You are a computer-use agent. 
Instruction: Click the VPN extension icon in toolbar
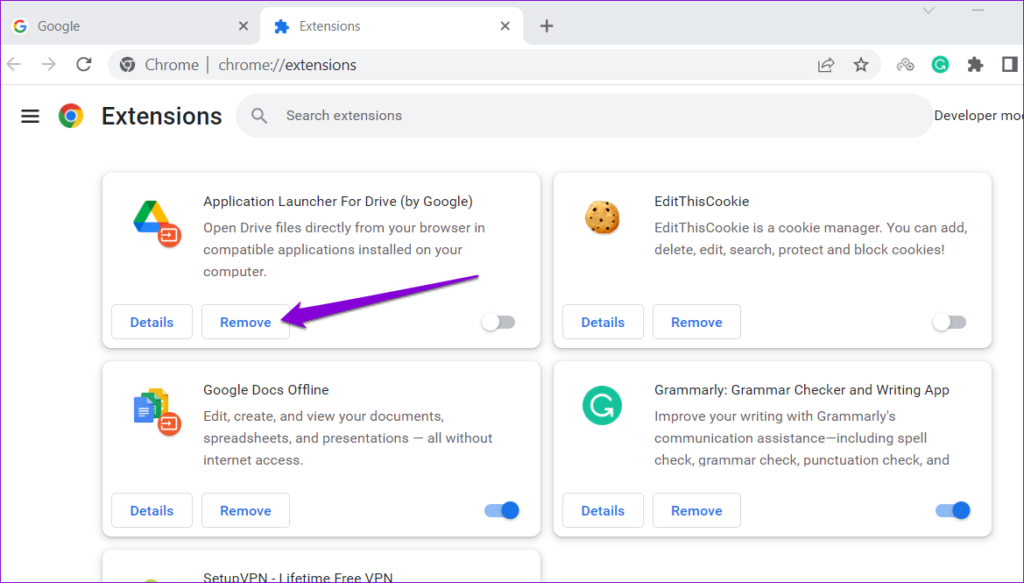tap(905, 65)
